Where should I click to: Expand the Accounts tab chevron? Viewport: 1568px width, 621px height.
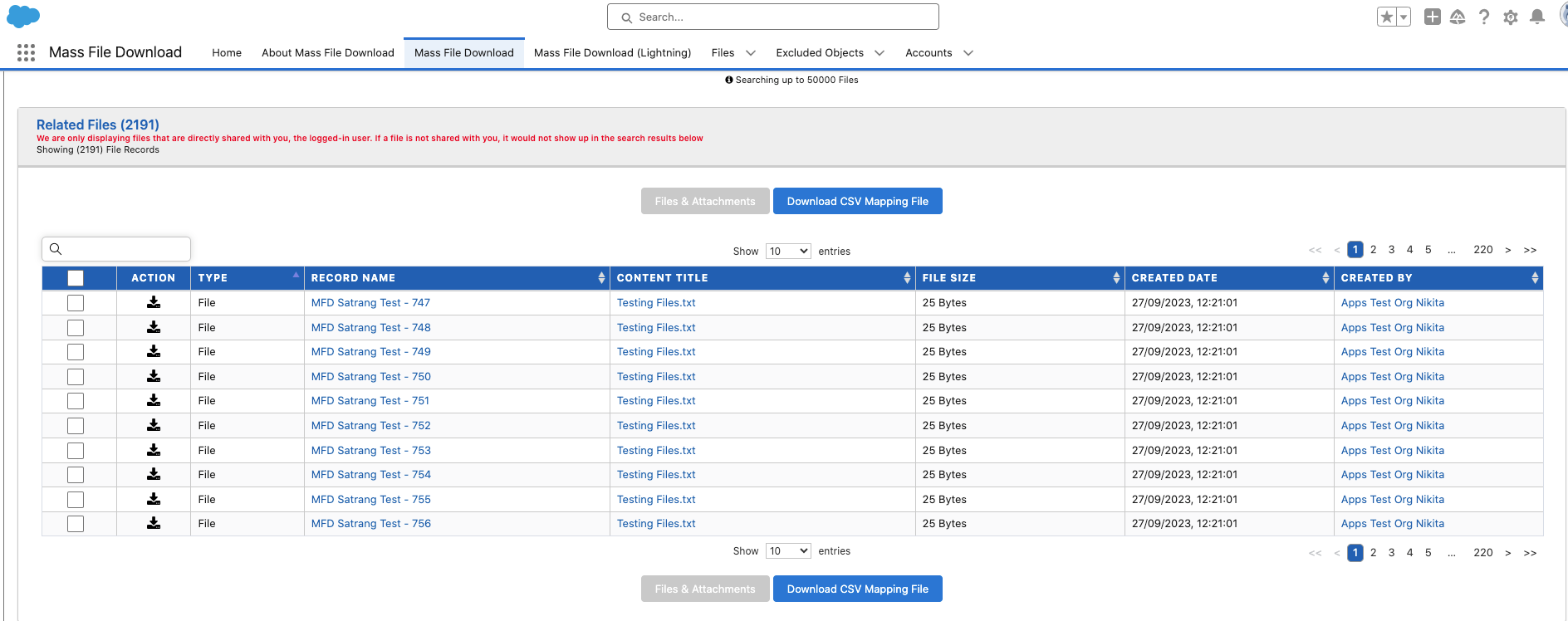click(968, 53)
